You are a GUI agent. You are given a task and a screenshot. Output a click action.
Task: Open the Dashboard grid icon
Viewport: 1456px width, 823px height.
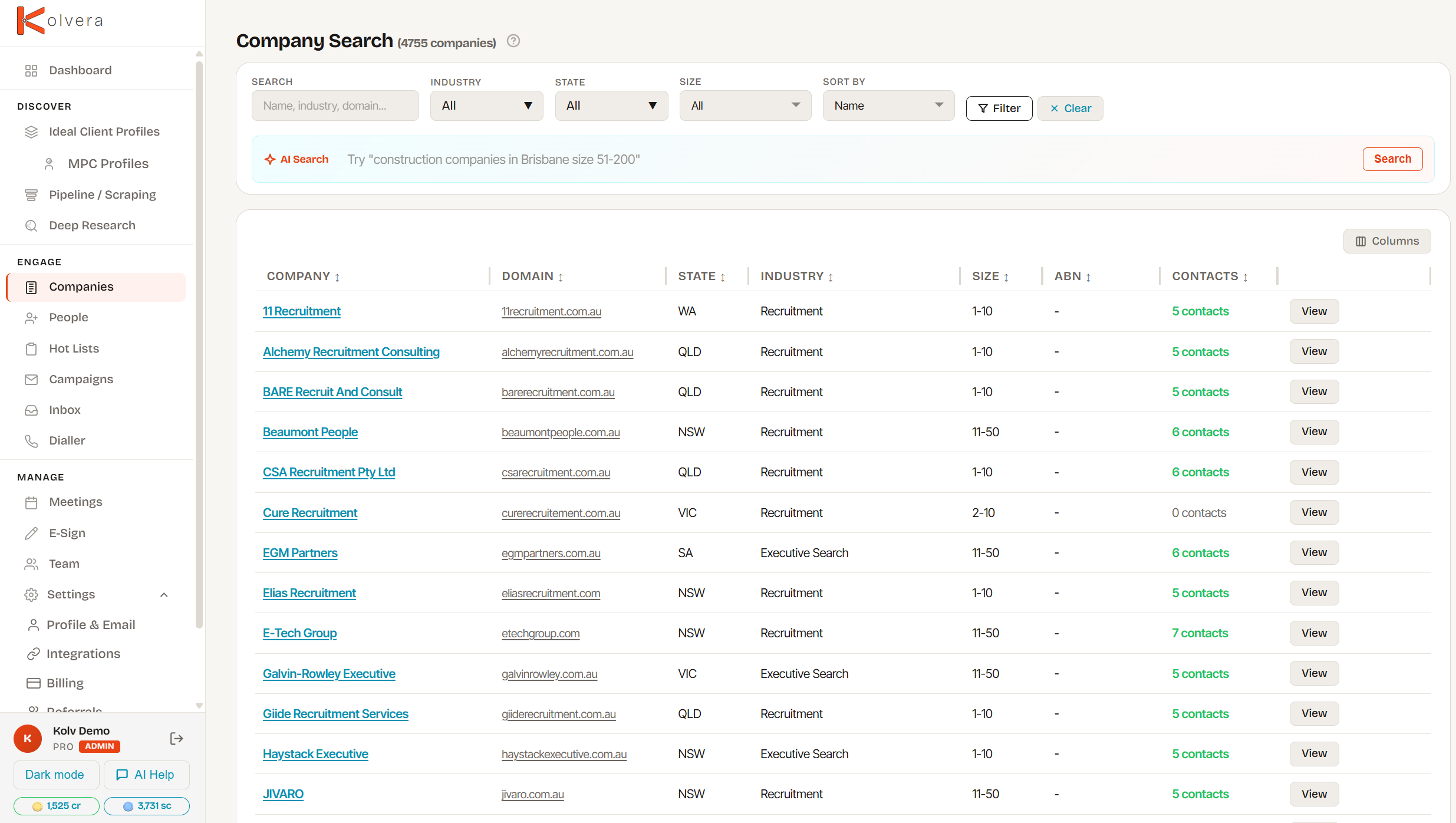click(x=31, y=71)
